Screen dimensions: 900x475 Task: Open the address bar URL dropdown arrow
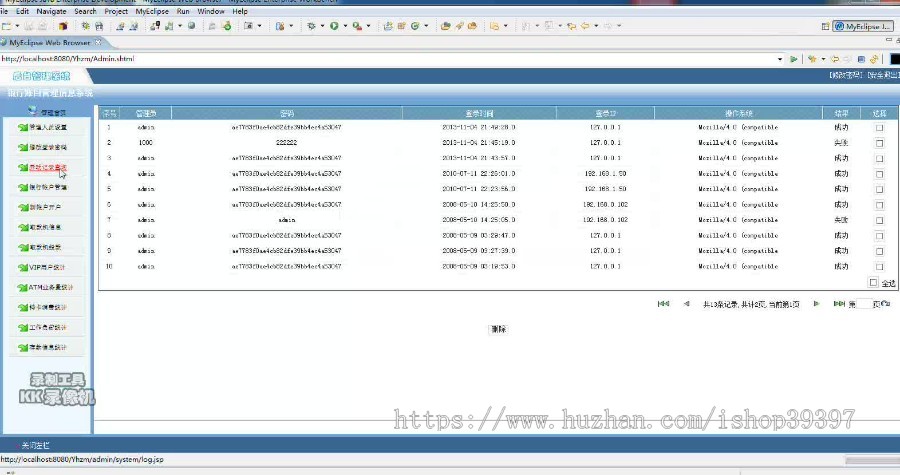[779, 59]
